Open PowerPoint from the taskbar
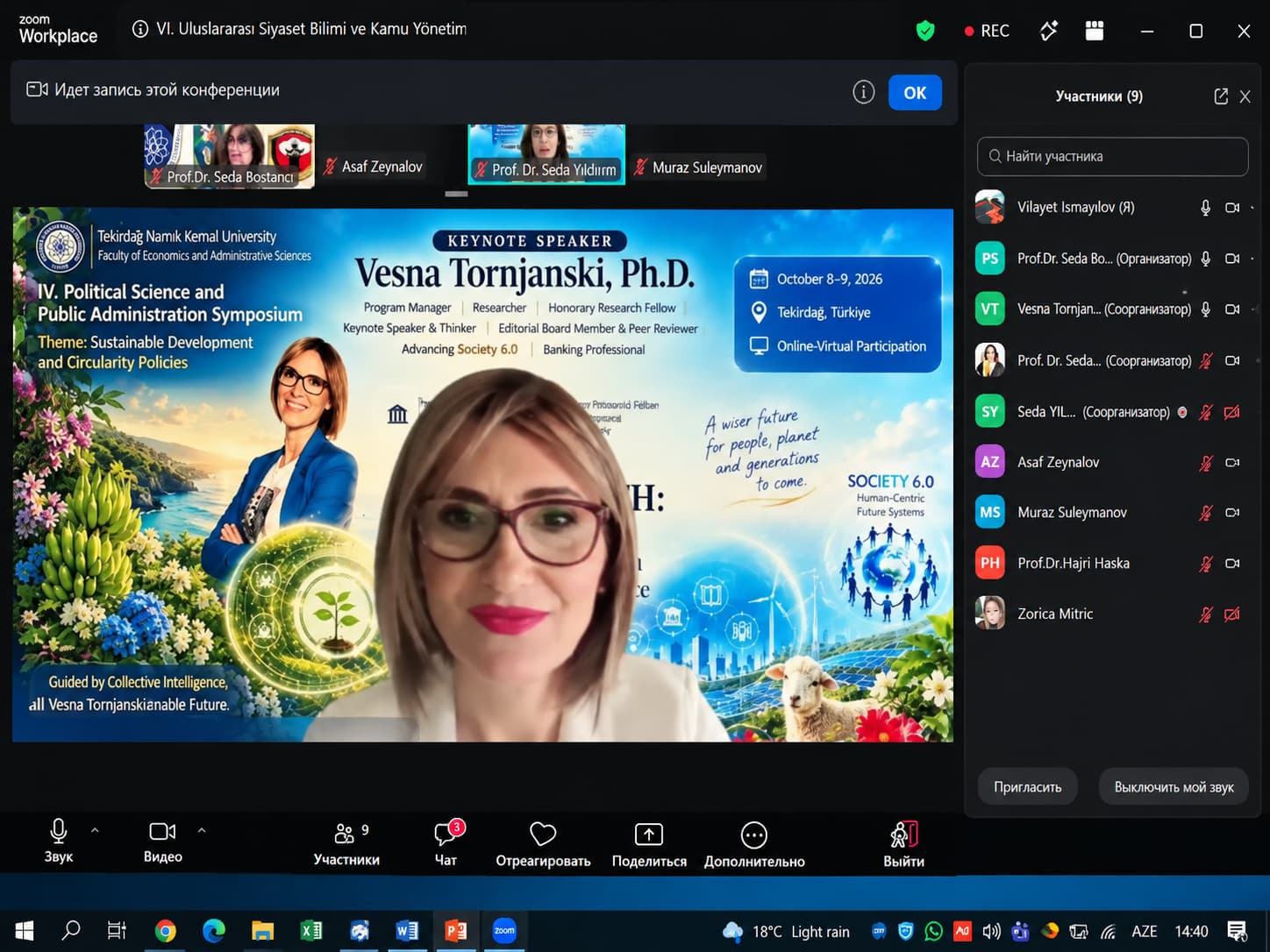 pyautogui.click(x=456, y=930)
